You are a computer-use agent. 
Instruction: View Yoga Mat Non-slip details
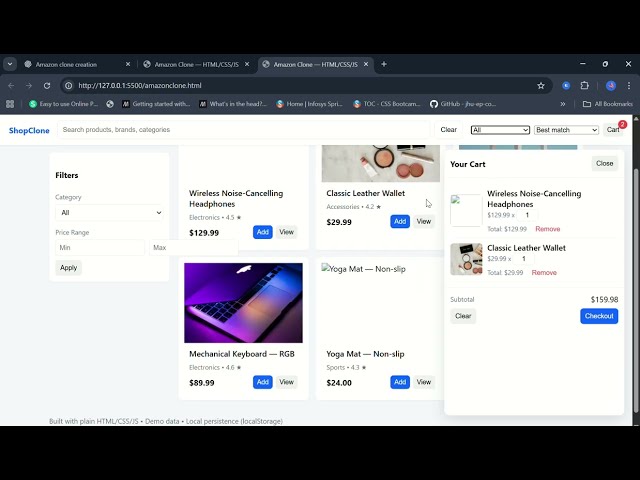click(x=424, y=382)
